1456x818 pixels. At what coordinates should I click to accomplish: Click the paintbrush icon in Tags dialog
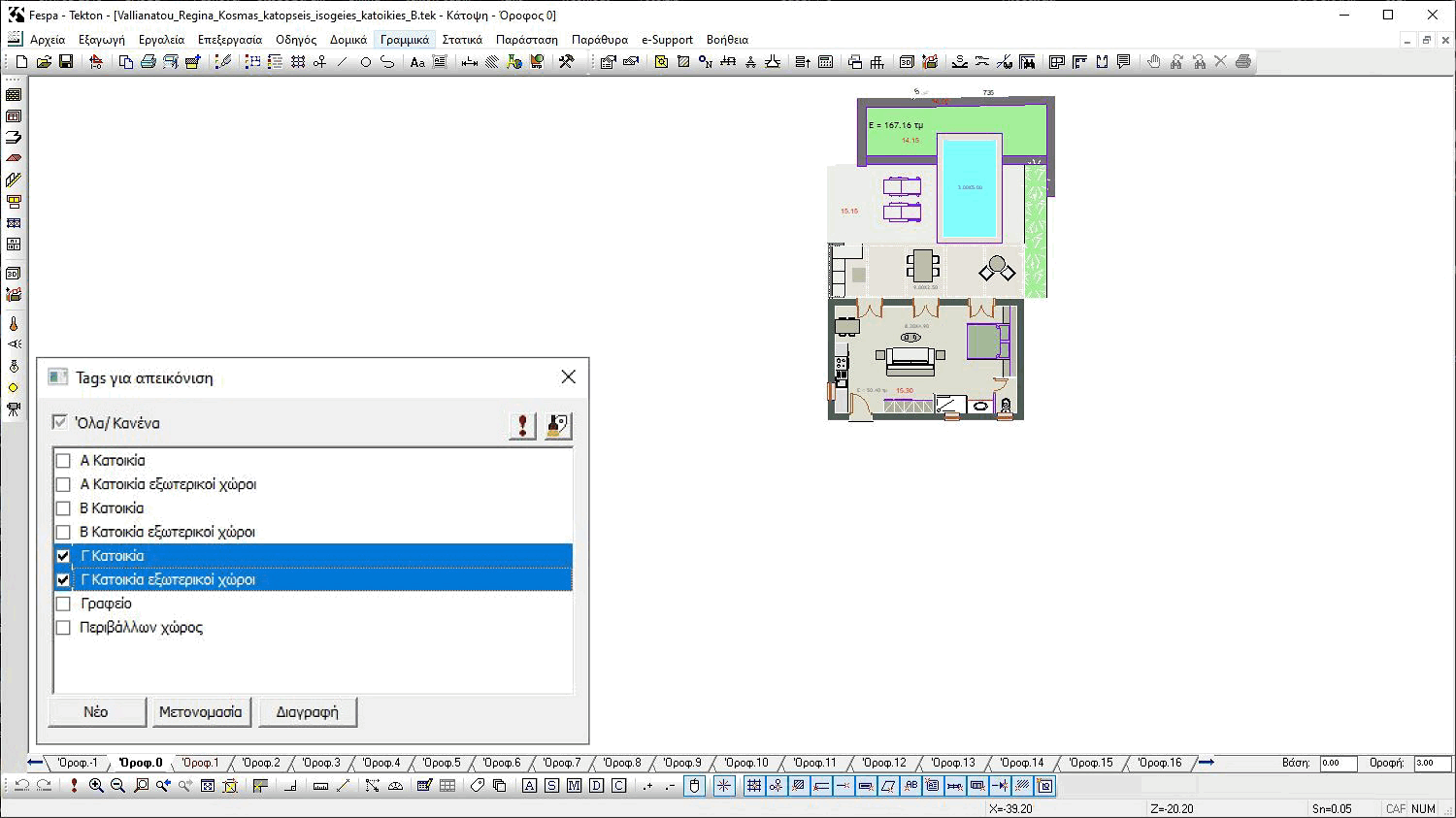point(557,425)
